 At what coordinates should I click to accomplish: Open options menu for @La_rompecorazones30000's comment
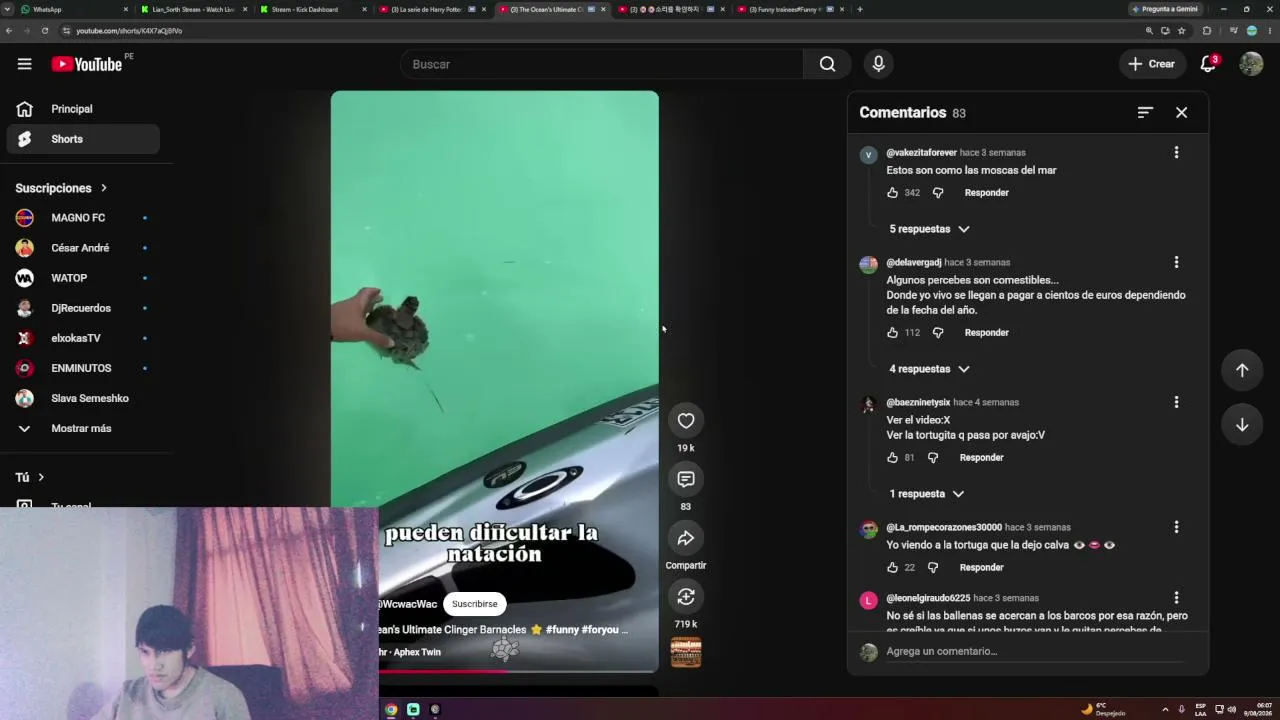click(x=1176, y=527)
